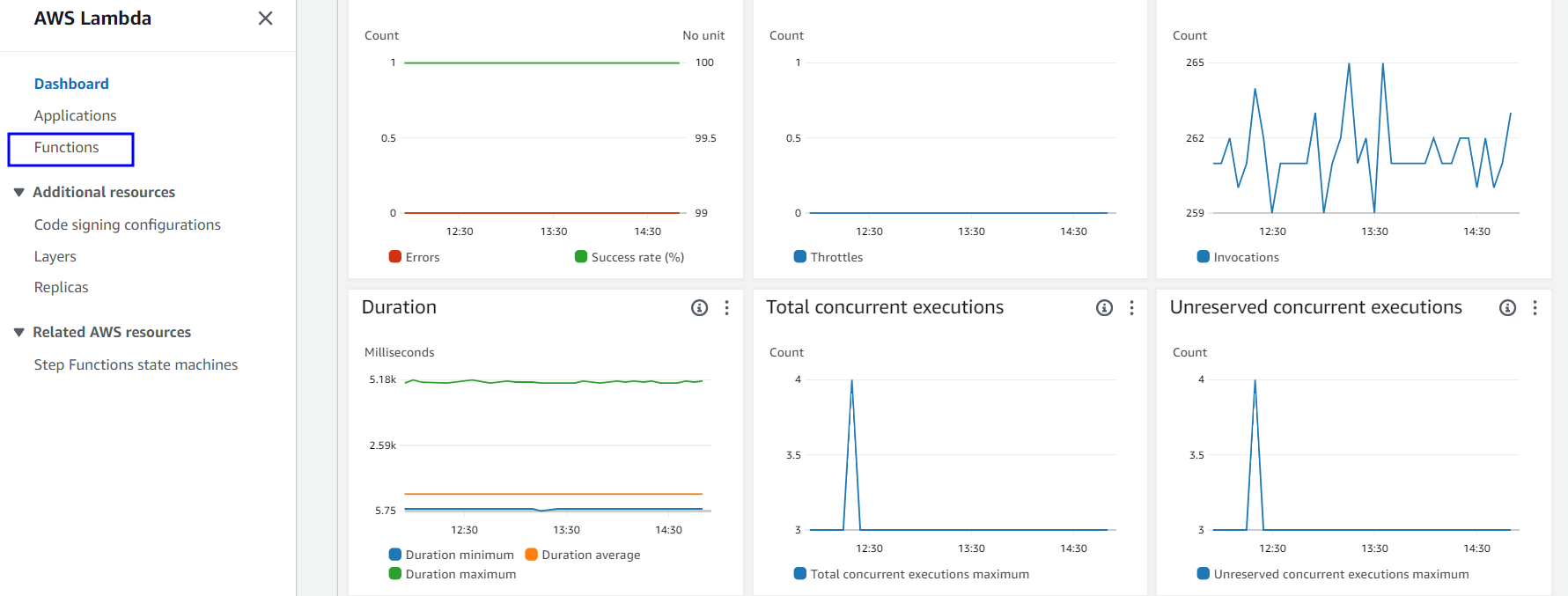
Task: Click the 2.59k value on Duration chart
Action: [383, 445]
